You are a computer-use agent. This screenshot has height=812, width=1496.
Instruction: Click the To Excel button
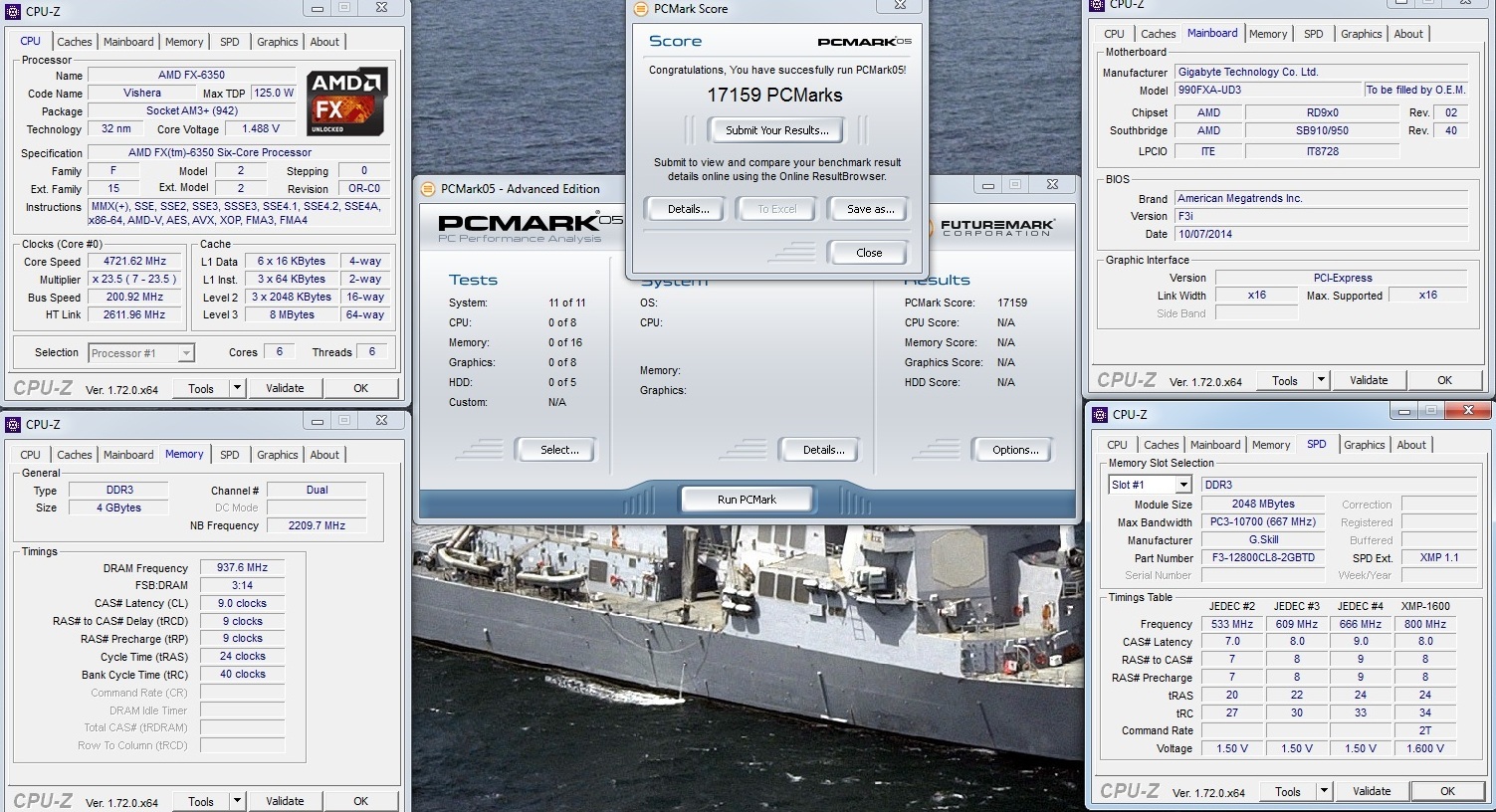point(777,209)
